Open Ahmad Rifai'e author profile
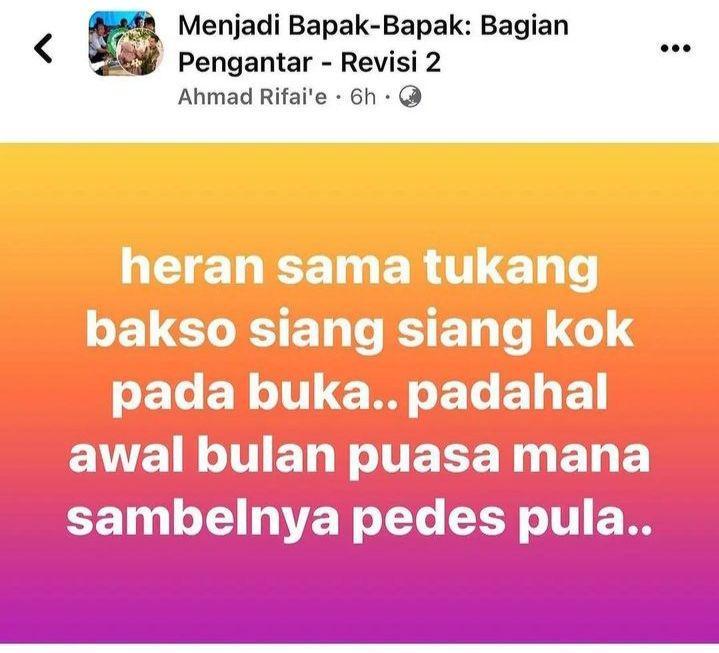 pos(253,97)
